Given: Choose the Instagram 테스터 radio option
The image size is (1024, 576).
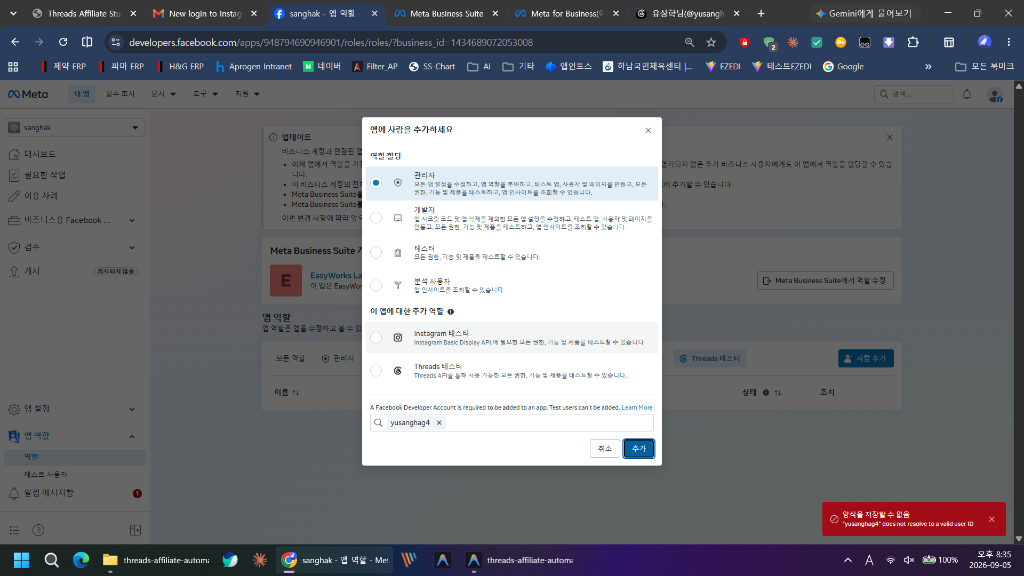Looking at the screenshot, I should click(x=376, y=338).
